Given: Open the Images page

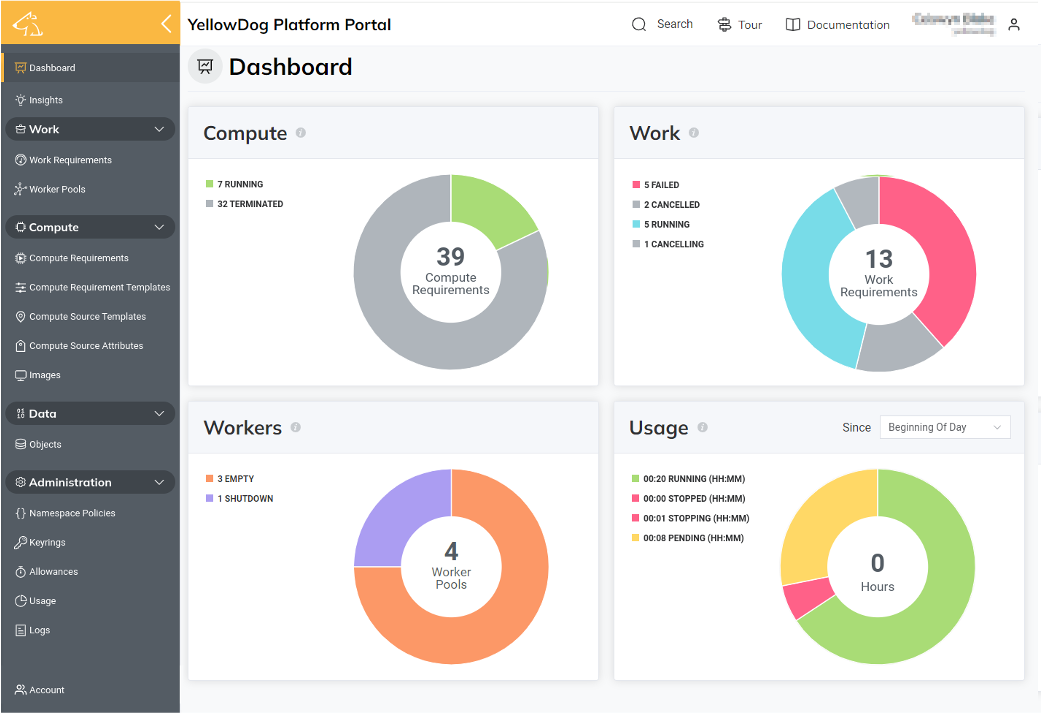Looking at the screenshot, I should [x=44, y=375].
